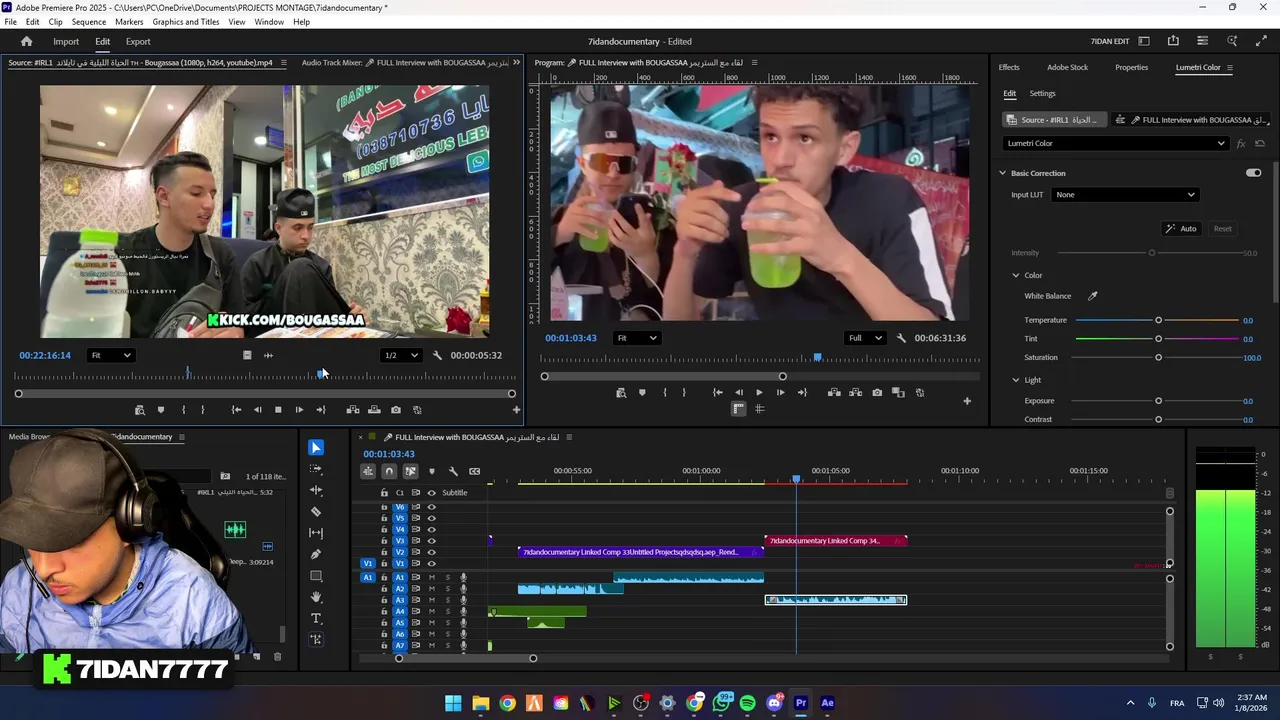Collapse the Color subsection
The height and width of the screenshot is (720, 1280).
click(1016, 275)
